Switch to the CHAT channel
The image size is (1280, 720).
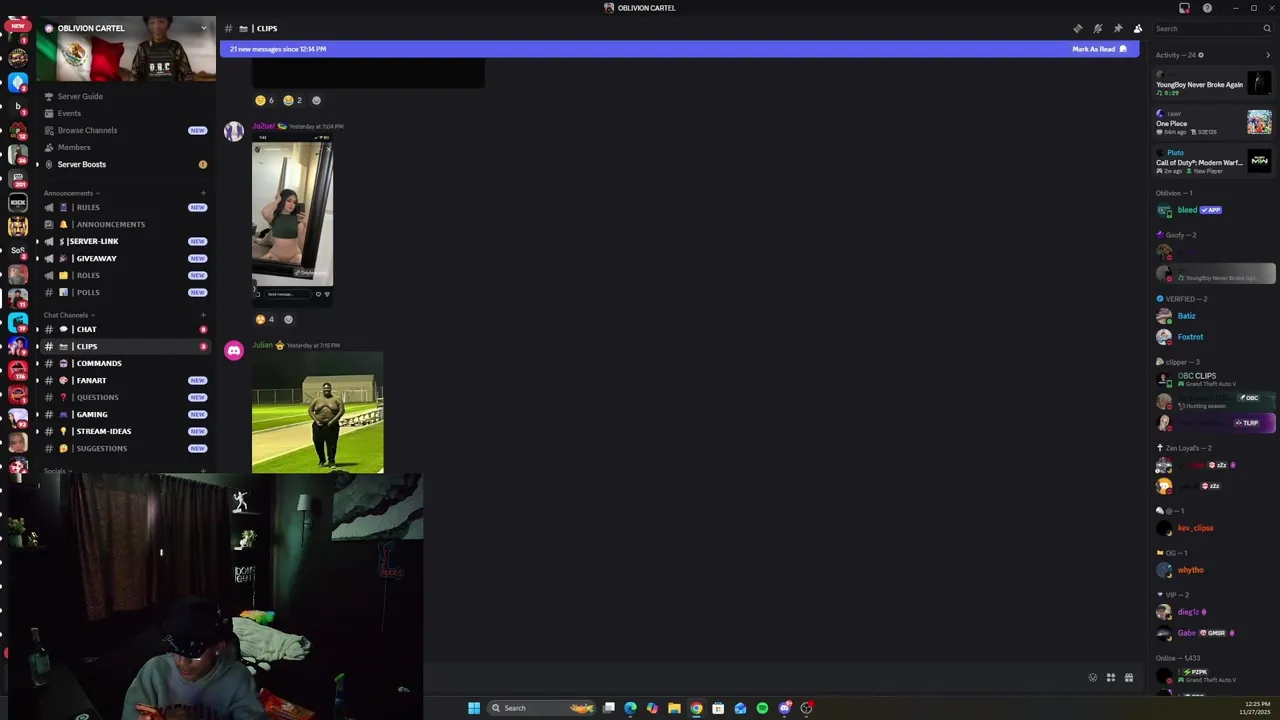tap(126, 329)
